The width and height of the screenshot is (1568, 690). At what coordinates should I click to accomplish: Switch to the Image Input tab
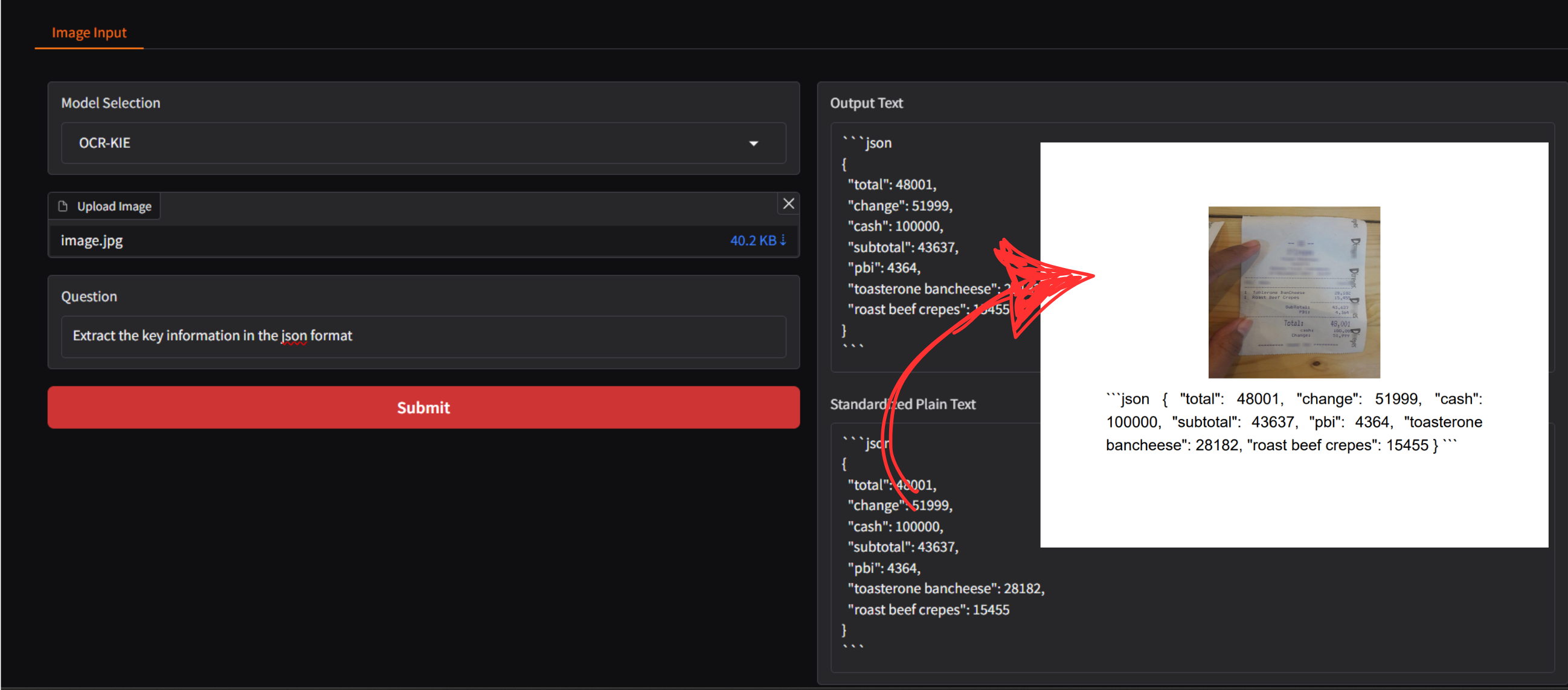tap(89, 33)
